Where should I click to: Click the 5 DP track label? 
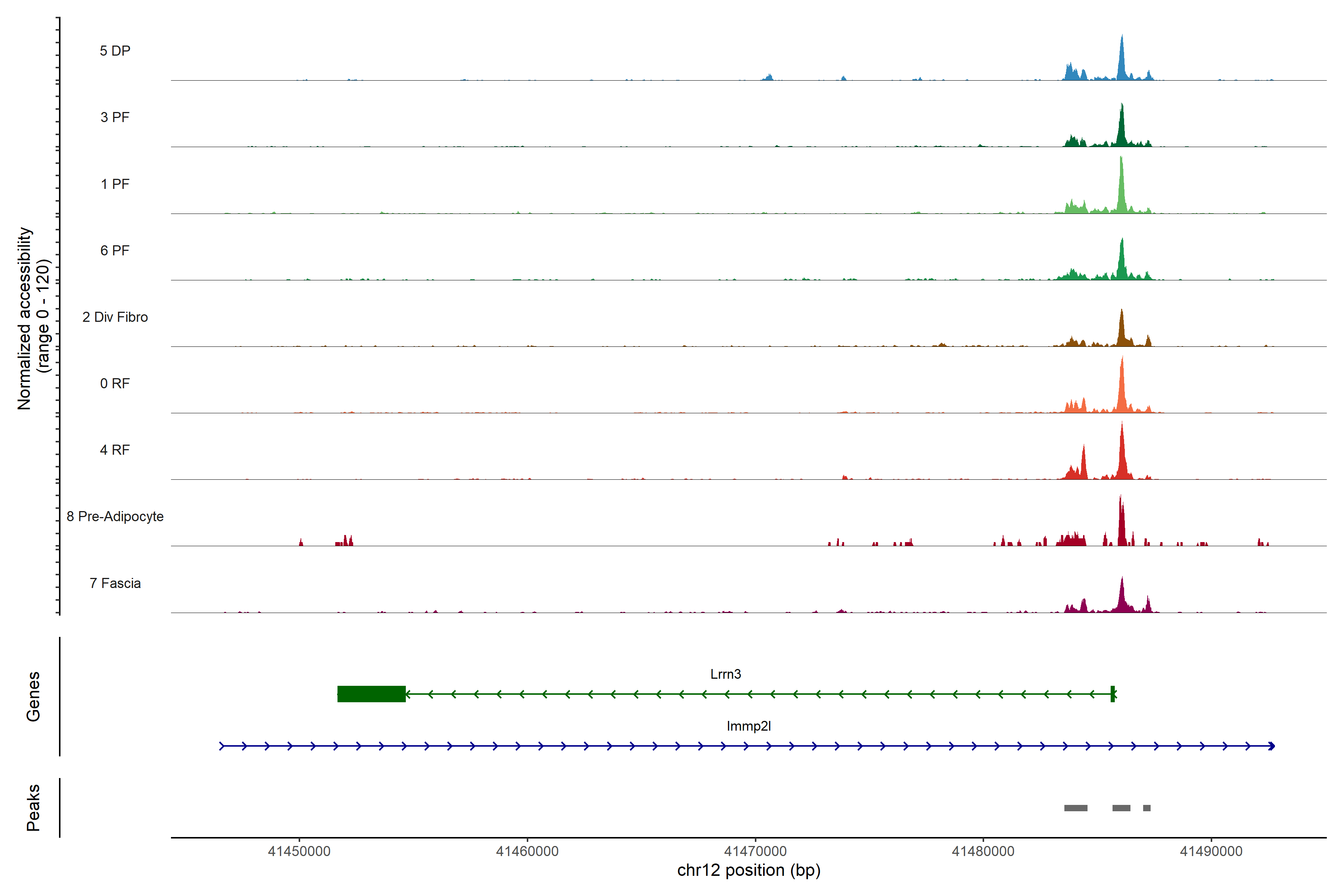115,51
